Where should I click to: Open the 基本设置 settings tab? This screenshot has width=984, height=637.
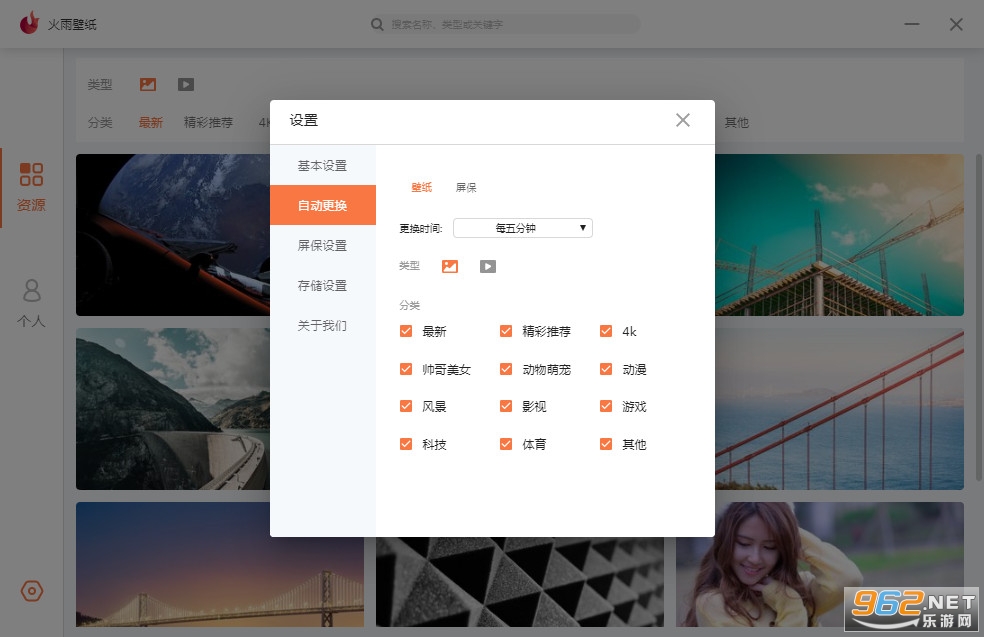(x=323, y=166)
